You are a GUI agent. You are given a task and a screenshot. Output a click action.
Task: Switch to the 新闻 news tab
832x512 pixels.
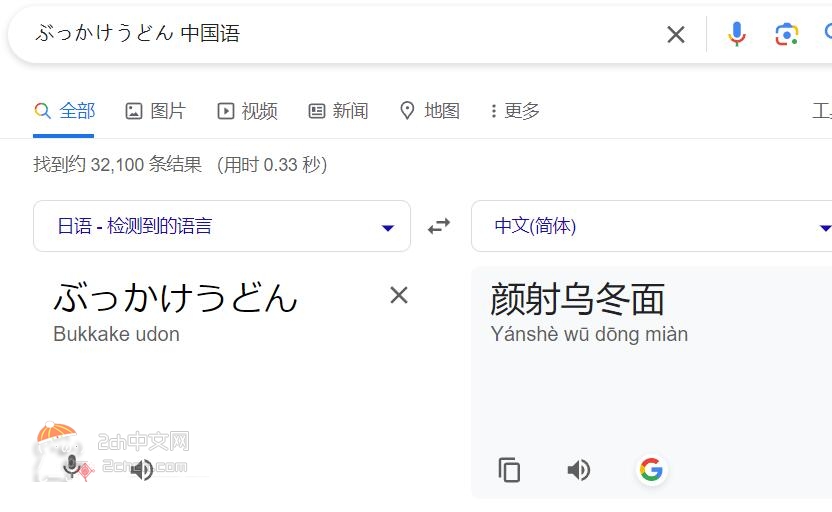[339, 111]
